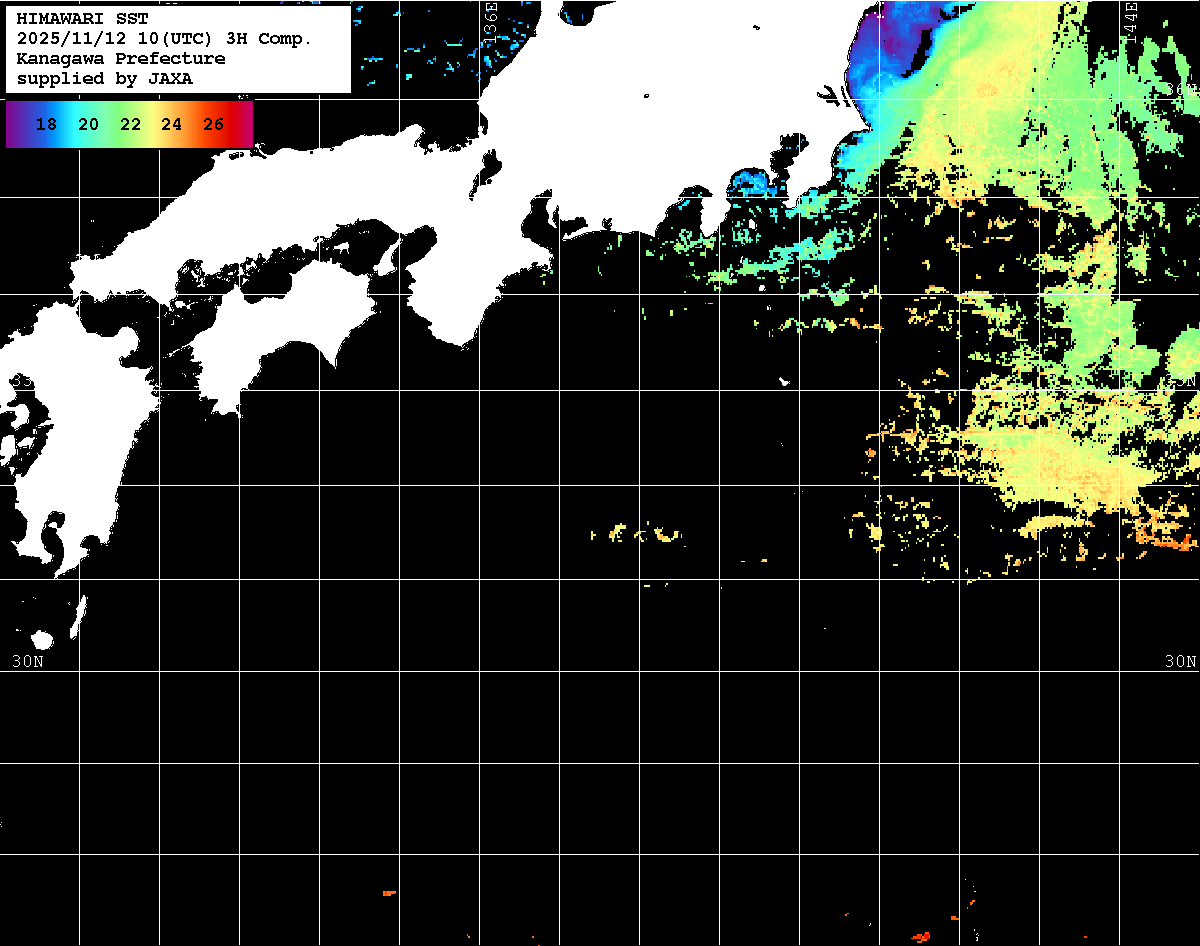Select the 26 red section of legend
Screen dimensions: 1200x946
213,125
